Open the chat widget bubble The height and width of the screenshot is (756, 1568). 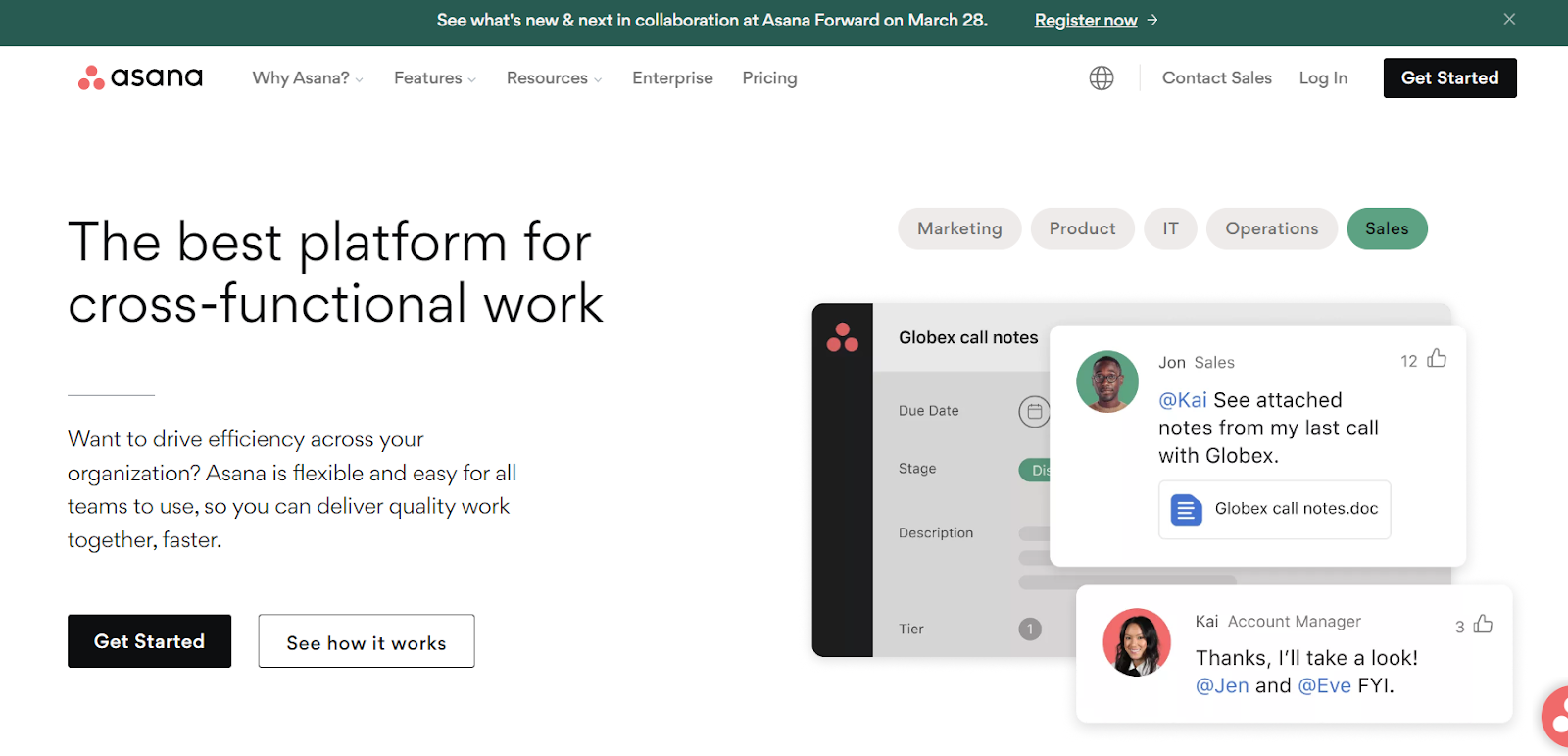[1555, 716]
